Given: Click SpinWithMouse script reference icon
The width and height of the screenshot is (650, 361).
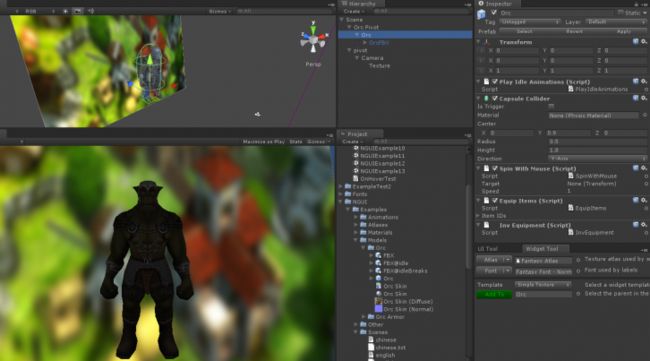Looking at the screenshot, I should click(x=571, y=176).
